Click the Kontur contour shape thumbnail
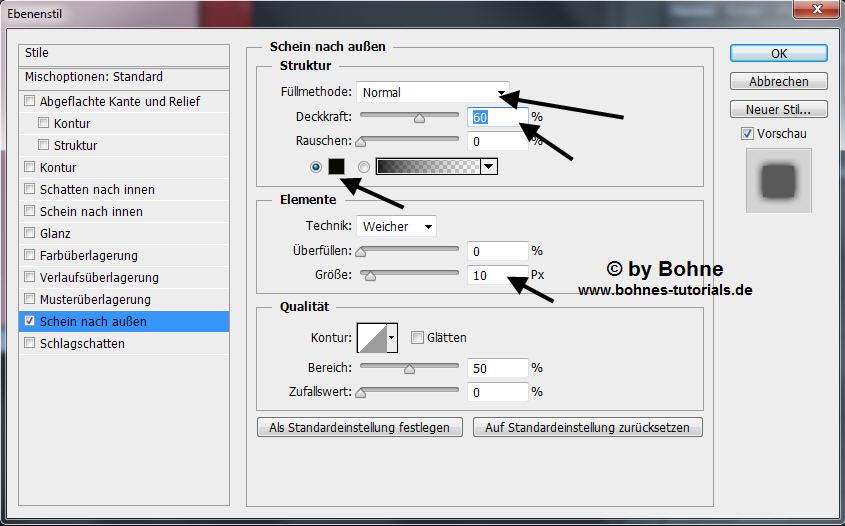845x526 pixels. click(x=370, y=338)
